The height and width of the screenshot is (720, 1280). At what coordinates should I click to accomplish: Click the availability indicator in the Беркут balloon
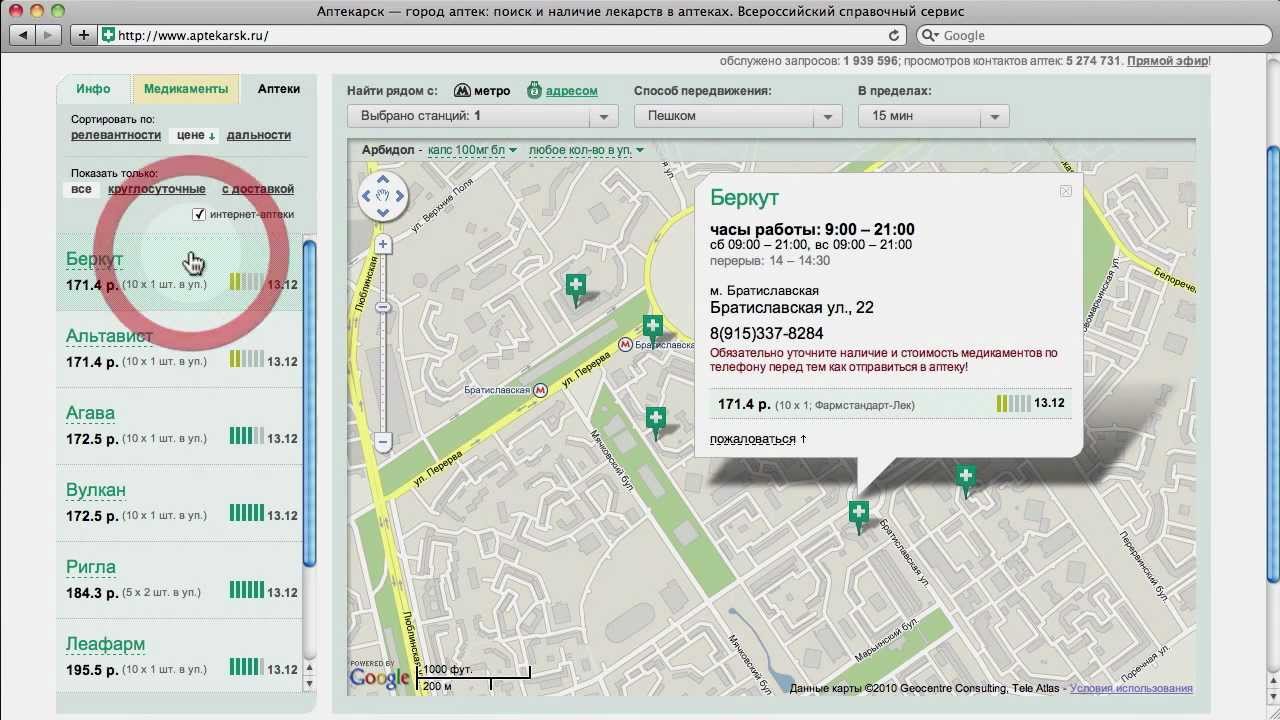[x=1013, y=404]
